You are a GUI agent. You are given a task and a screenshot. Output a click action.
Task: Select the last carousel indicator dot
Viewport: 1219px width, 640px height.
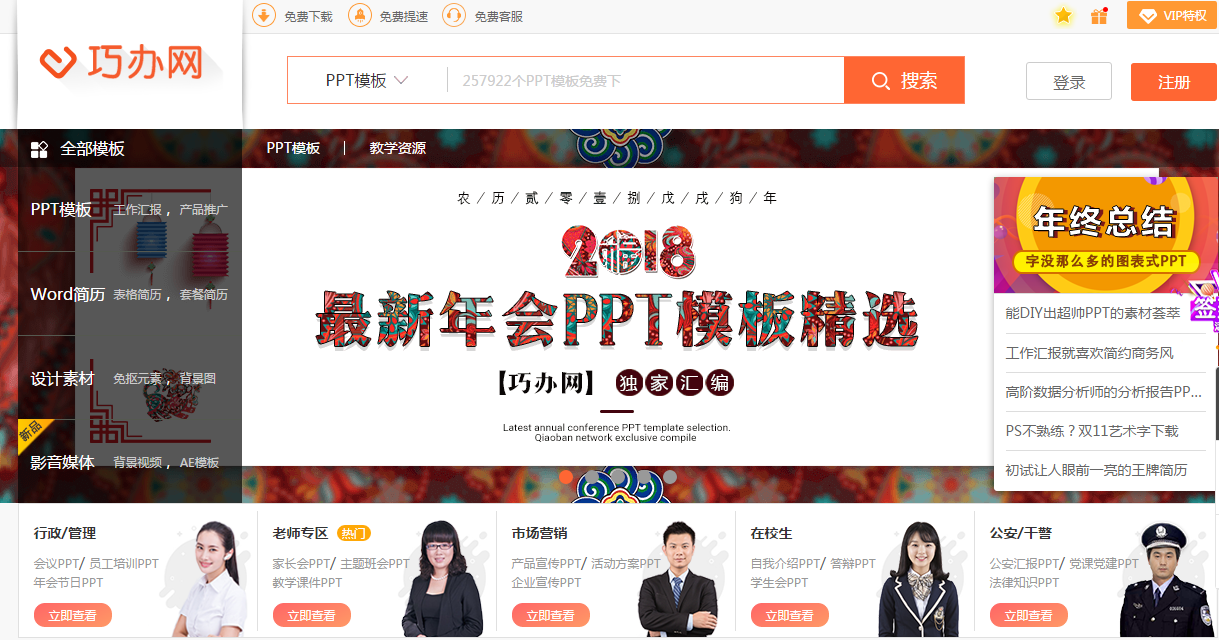point(670,477)
